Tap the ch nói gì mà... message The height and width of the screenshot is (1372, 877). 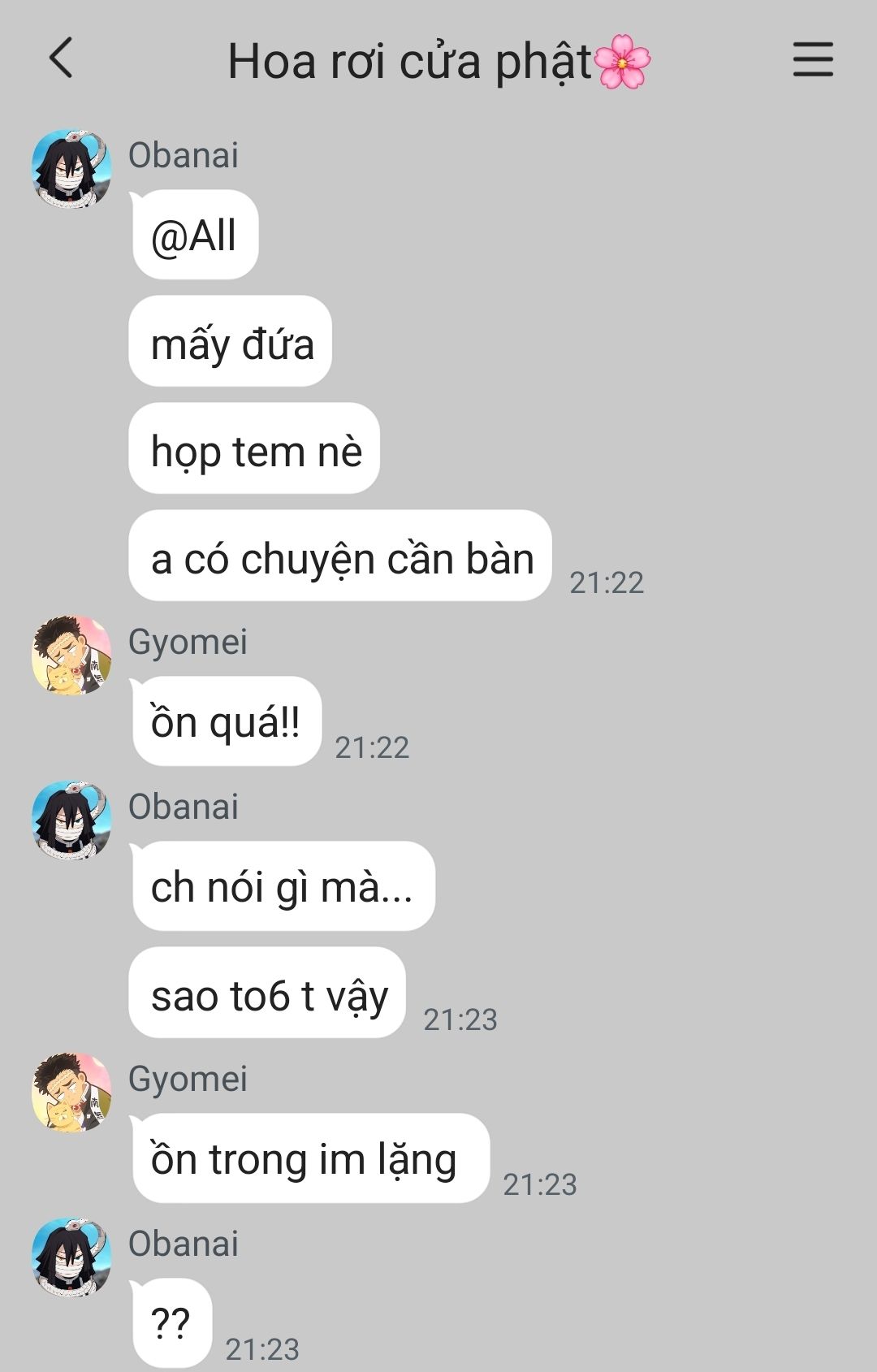tap(283, 886)
